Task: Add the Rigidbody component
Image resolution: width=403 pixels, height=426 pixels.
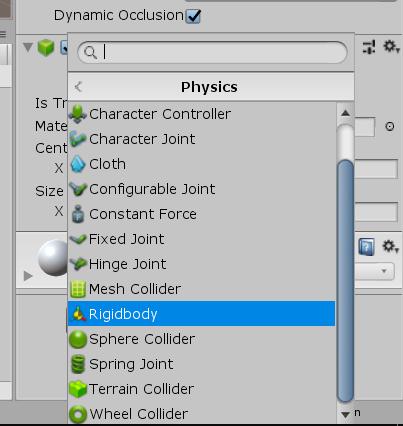Action: click(201, 314)
